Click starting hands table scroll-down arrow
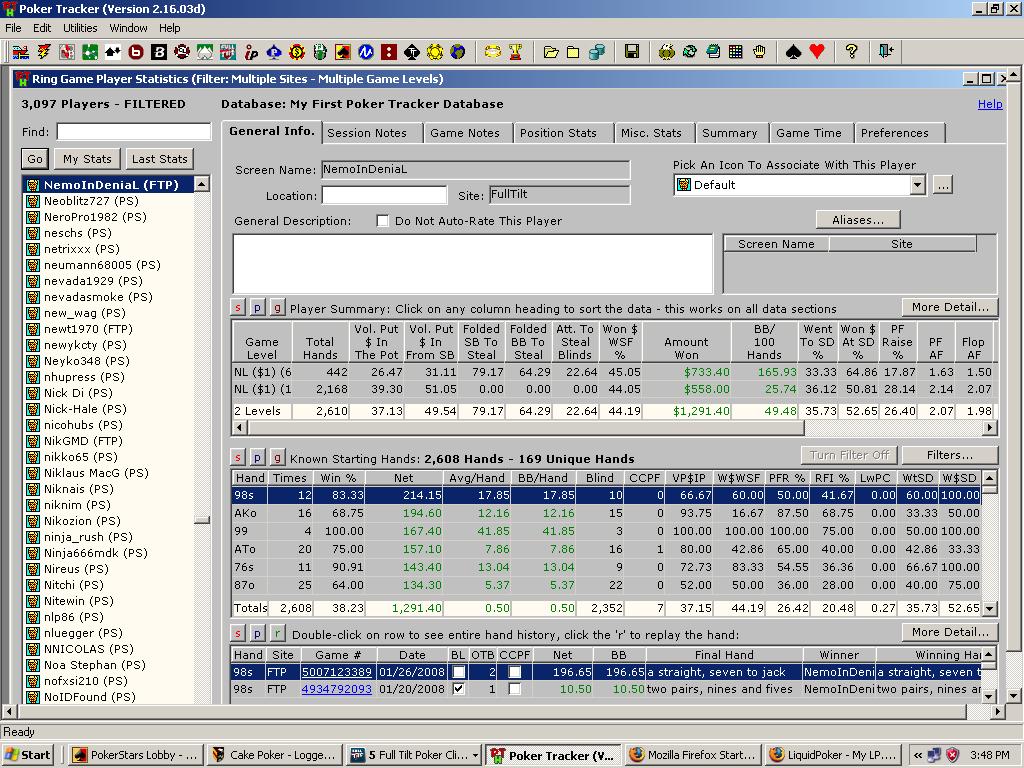Image resolution: width=1024 pixels, height=768 pixels. [989, 608]
